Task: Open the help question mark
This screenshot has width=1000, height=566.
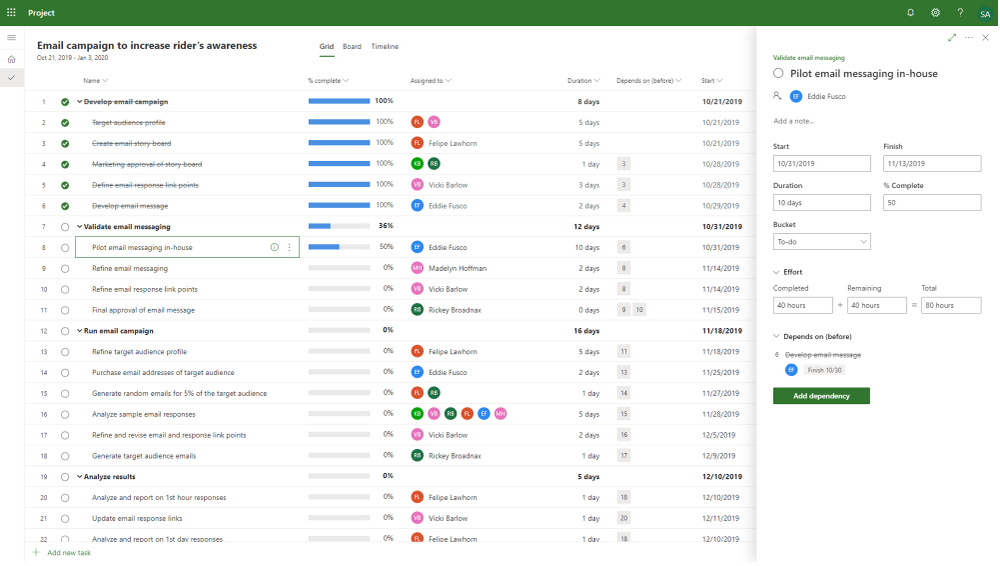Action: click(960, 13)
